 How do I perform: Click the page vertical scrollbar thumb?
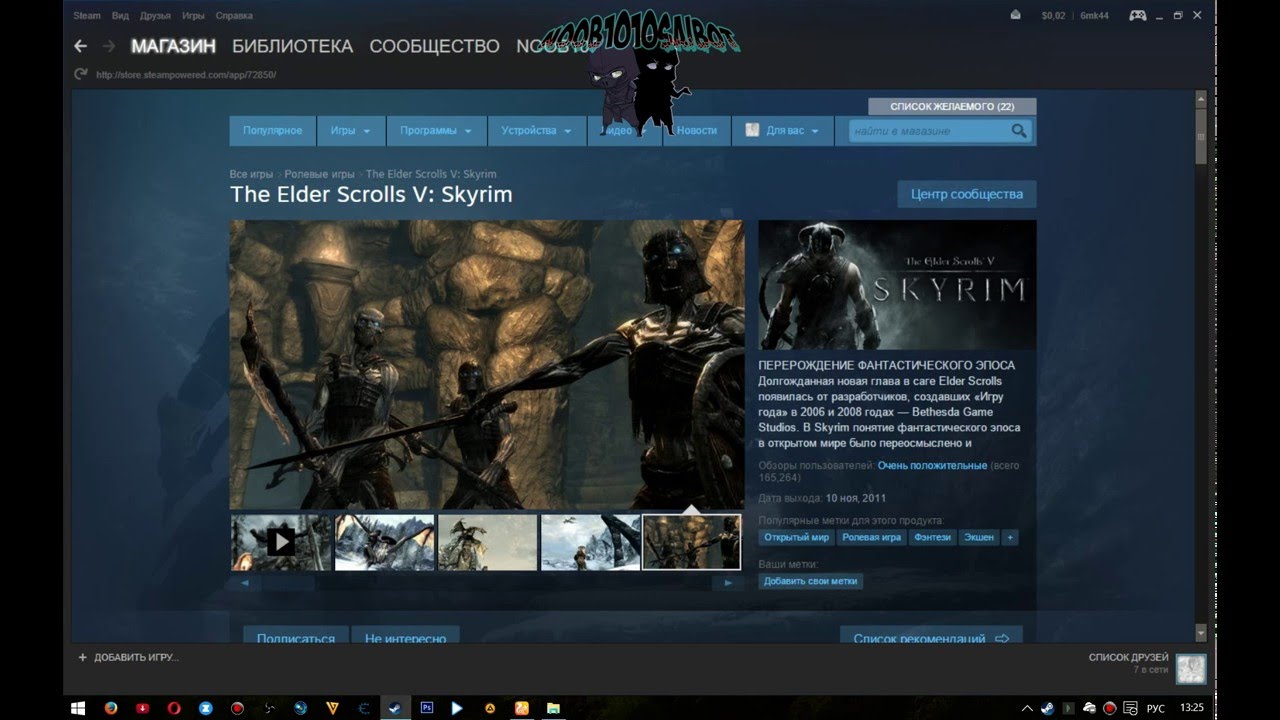point(1201,136)
